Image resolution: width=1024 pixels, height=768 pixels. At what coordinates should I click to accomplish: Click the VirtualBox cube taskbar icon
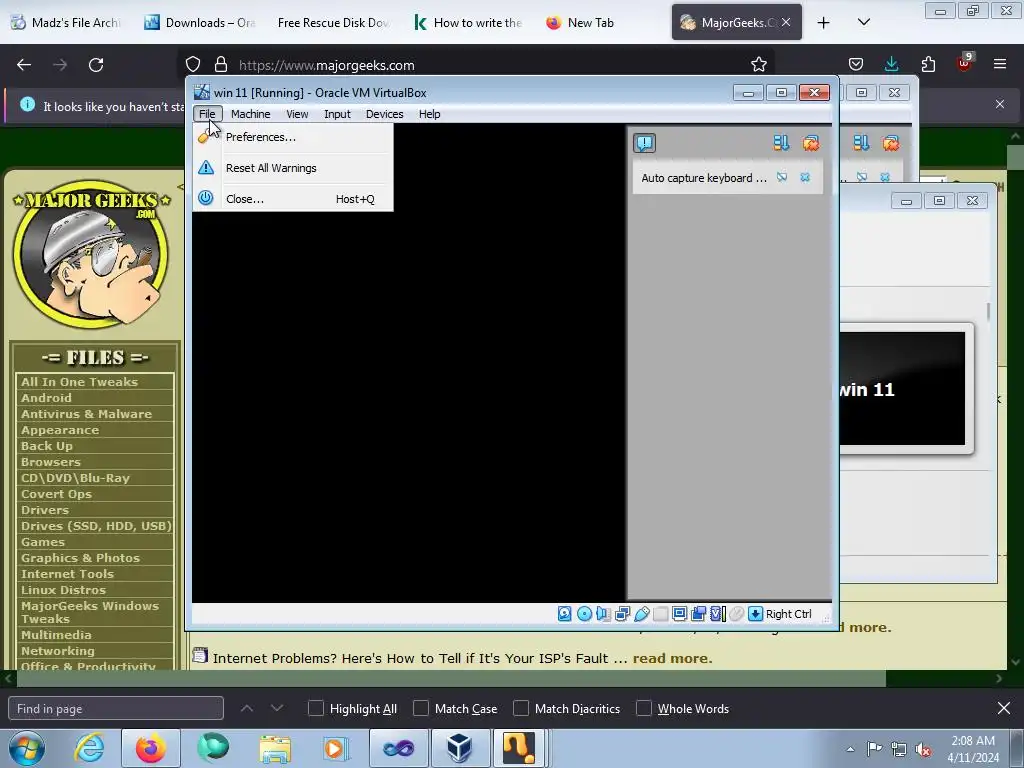click(459, 748)
